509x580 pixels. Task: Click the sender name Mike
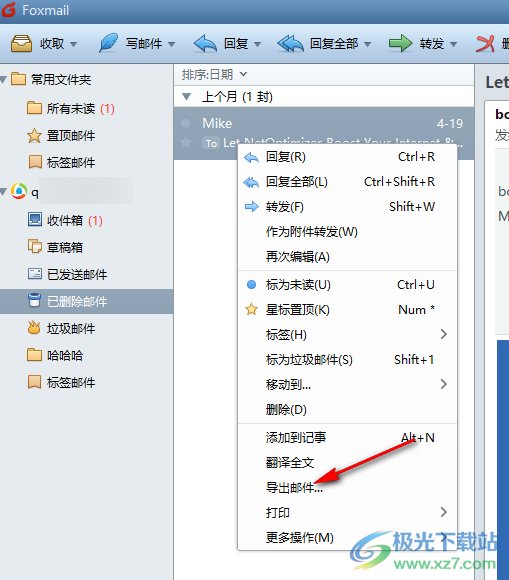[217, 124]
